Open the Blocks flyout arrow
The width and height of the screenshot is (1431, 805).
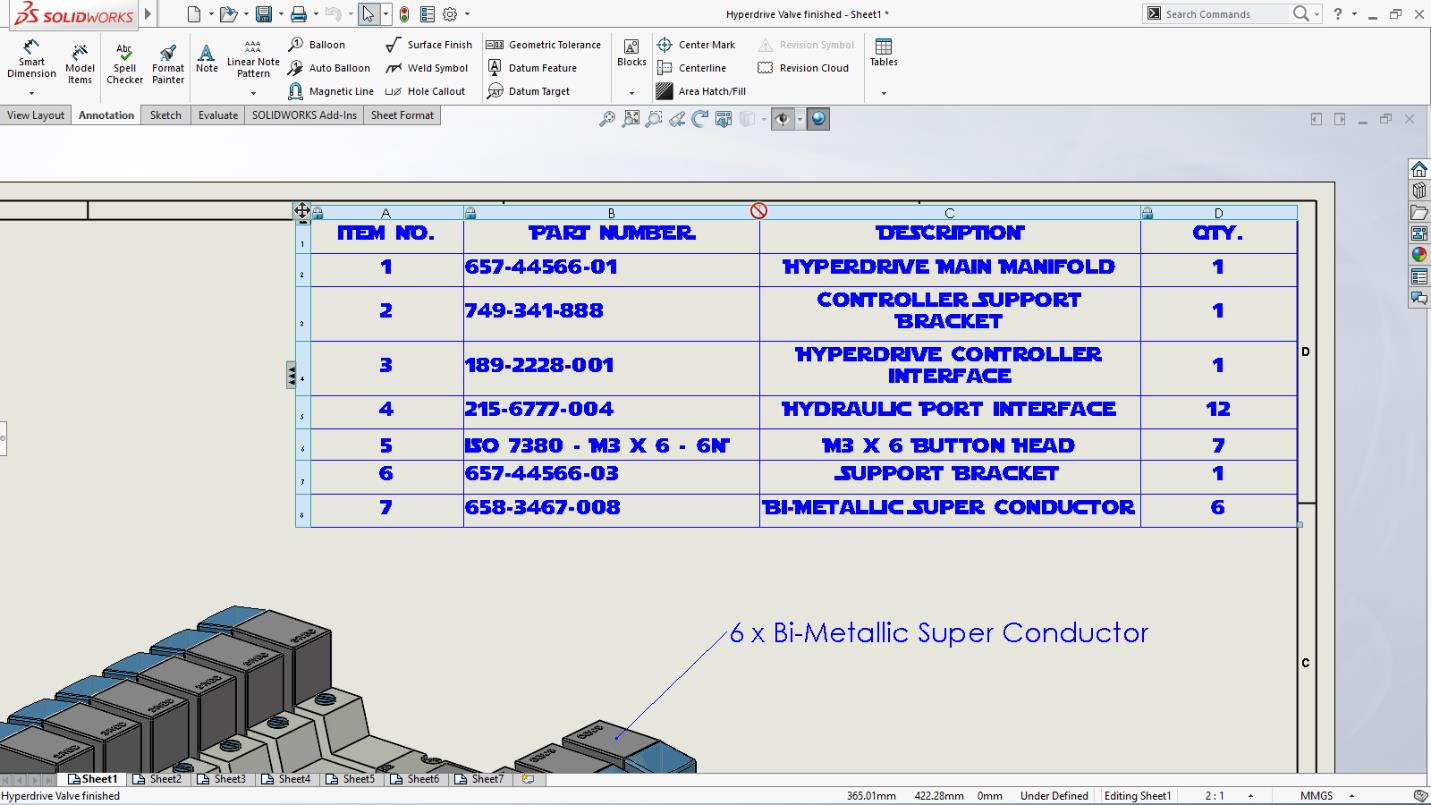[631, 91]
